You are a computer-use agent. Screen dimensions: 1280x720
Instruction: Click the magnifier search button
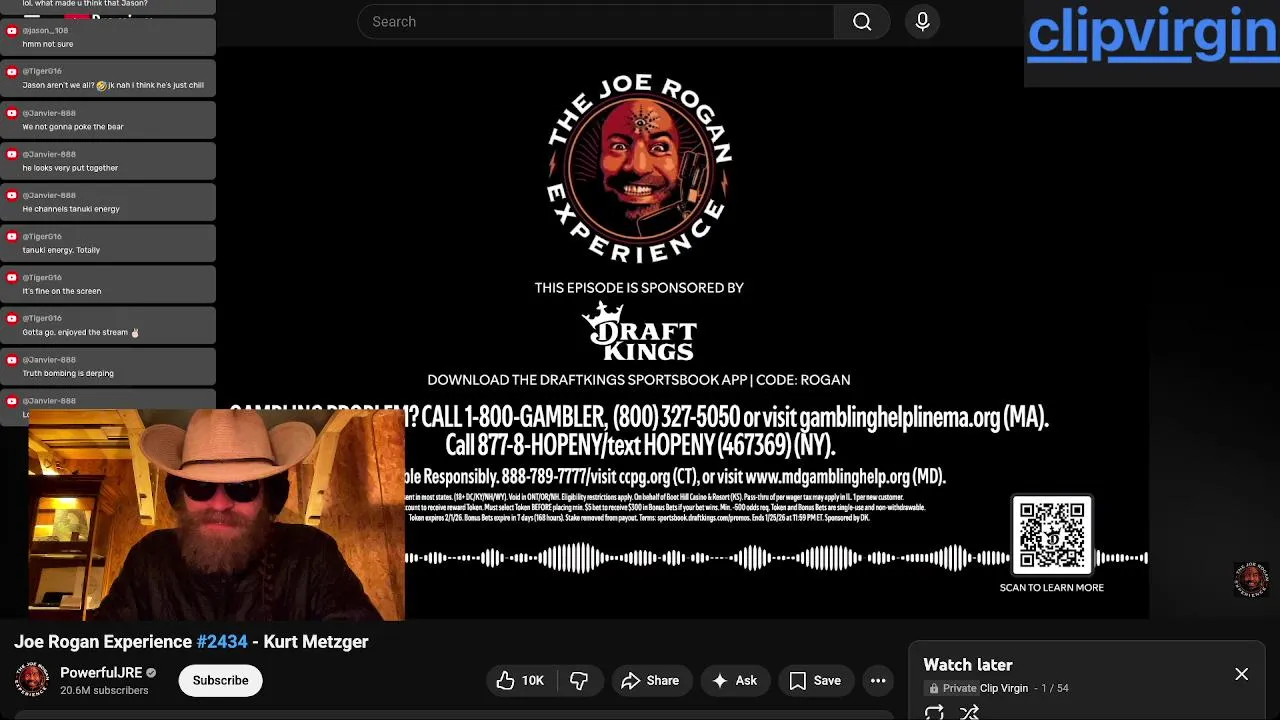(x=862, y=21)
